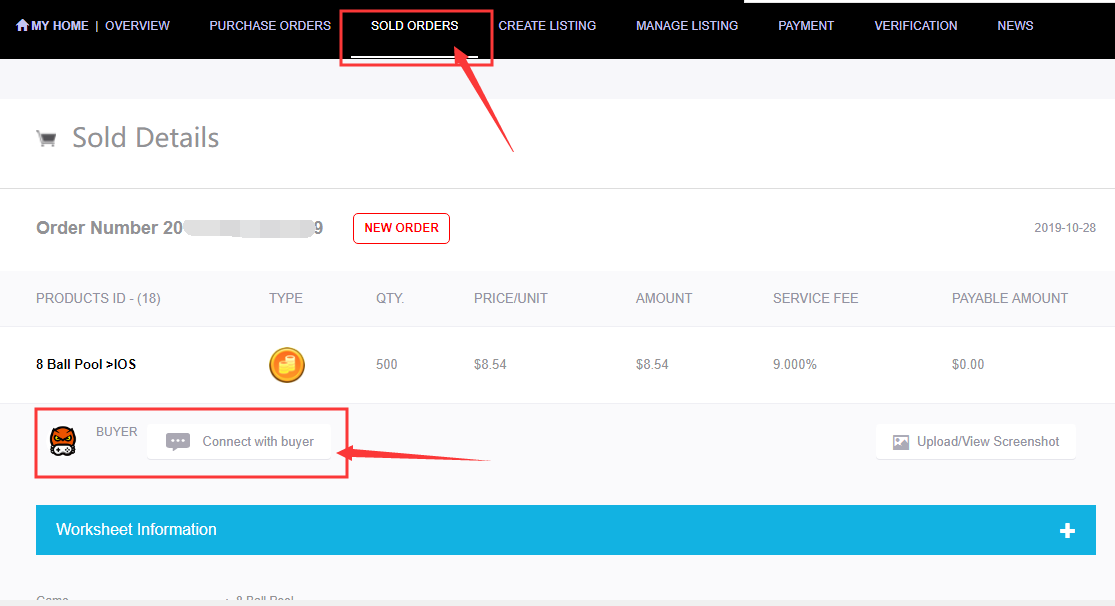This screenshot has height=606, width=1115.
Task: Click the buyer's red avatar icon
Action: [x=63, y=440]
